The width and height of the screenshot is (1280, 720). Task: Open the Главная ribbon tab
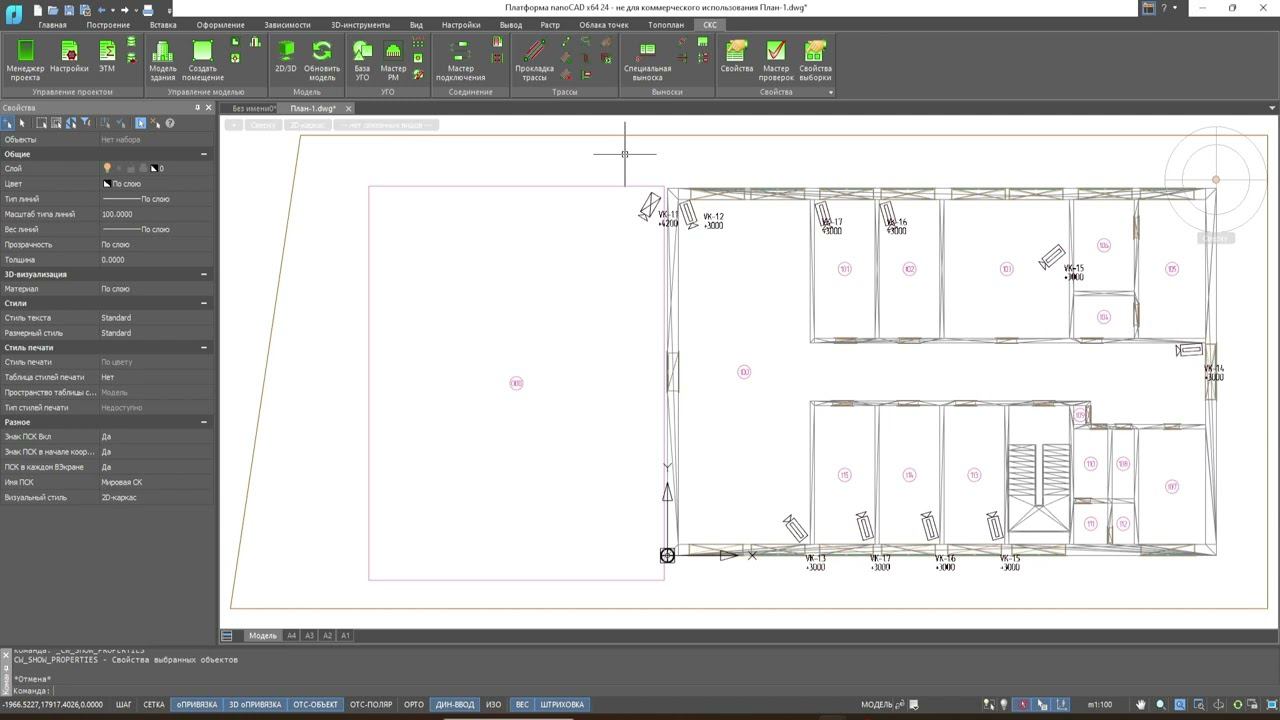tap(52, 25)
